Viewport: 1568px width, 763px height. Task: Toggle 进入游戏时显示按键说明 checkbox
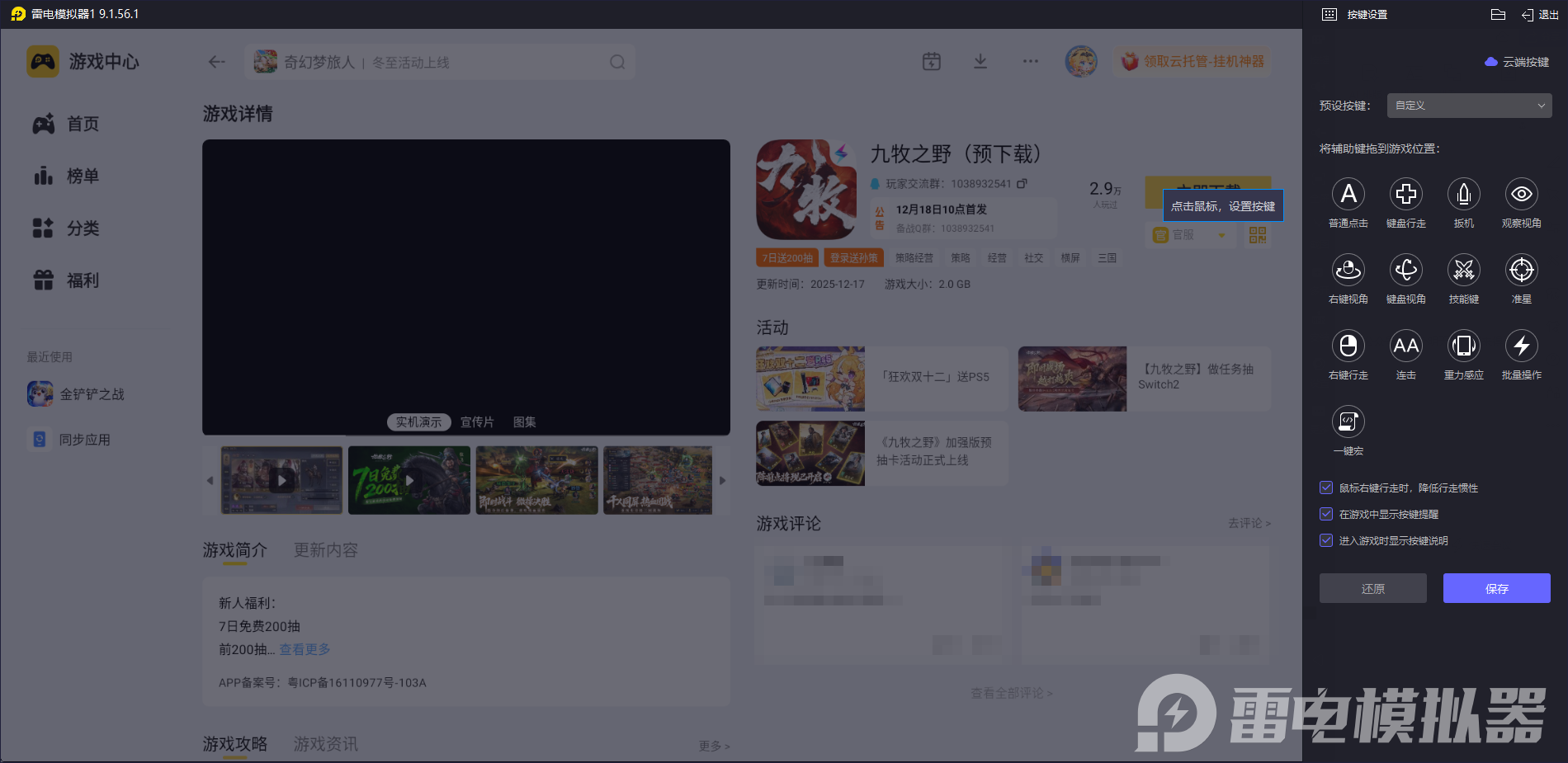click(1326, 540)
